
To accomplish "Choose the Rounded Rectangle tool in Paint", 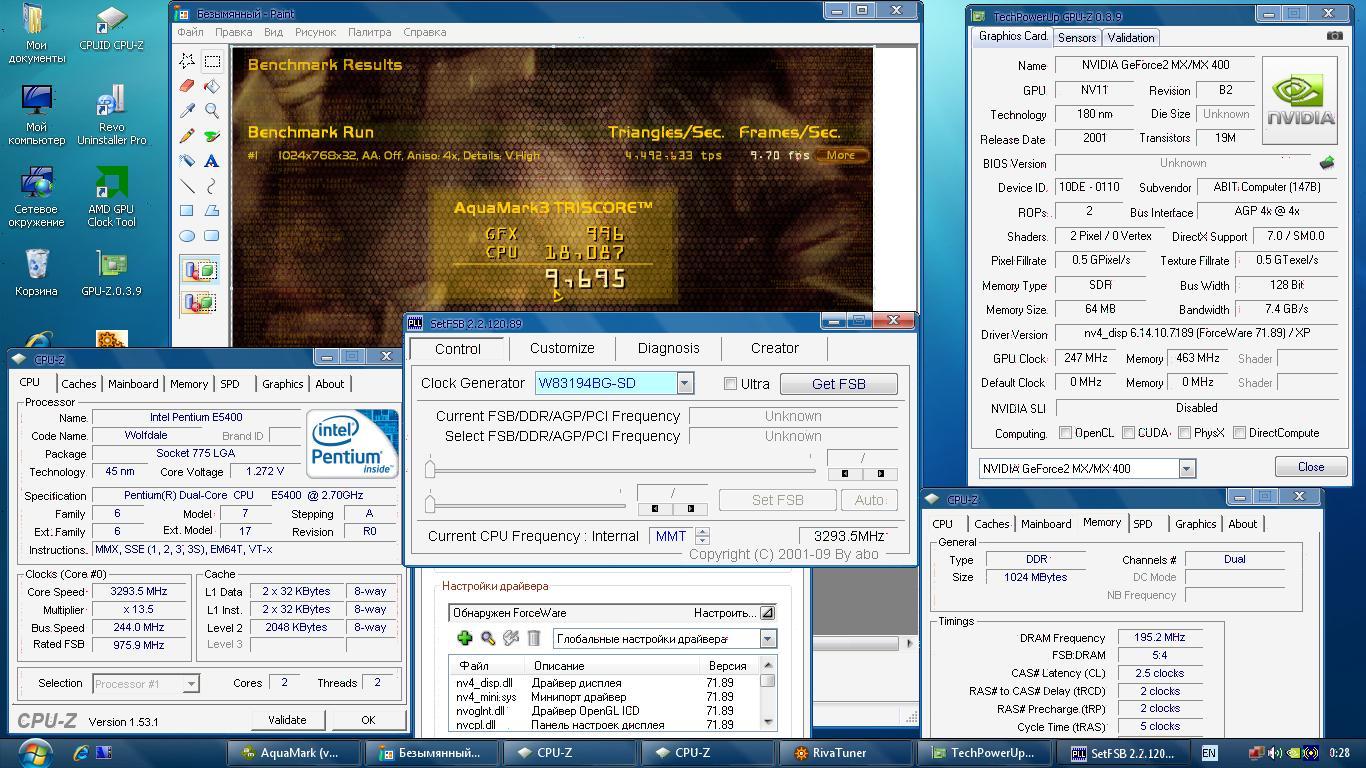I will [x=212, y=236].
